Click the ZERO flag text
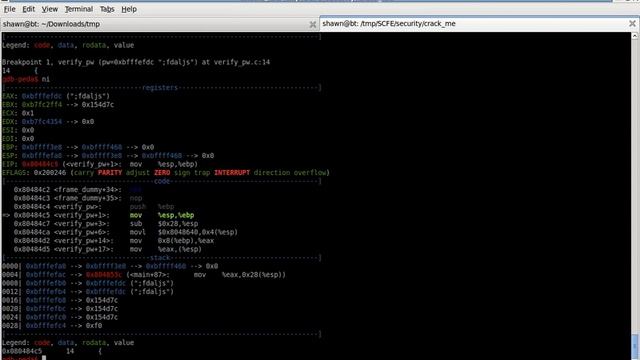Image resolution: width=640 pixels, height=360 pixels. coord(162,173)
